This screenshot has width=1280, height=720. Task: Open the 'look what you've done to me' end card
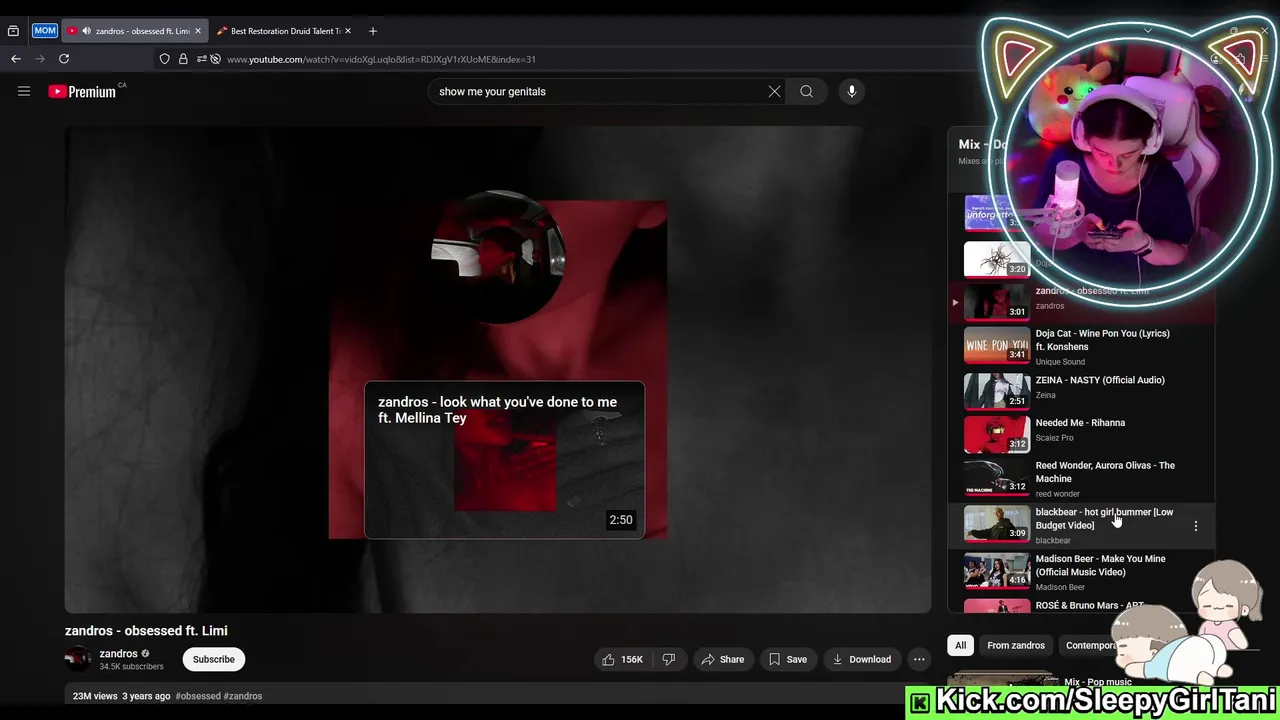coord(504,460)
